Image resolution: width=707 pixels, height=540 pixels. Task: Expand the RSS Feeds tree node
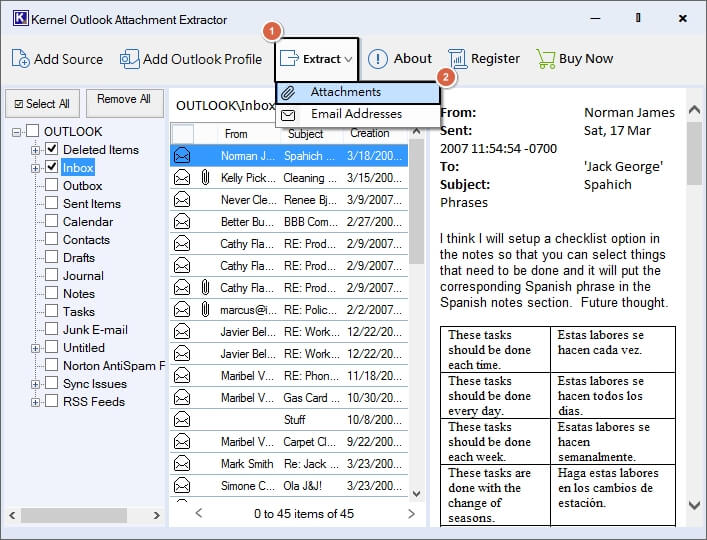(35, 402)
